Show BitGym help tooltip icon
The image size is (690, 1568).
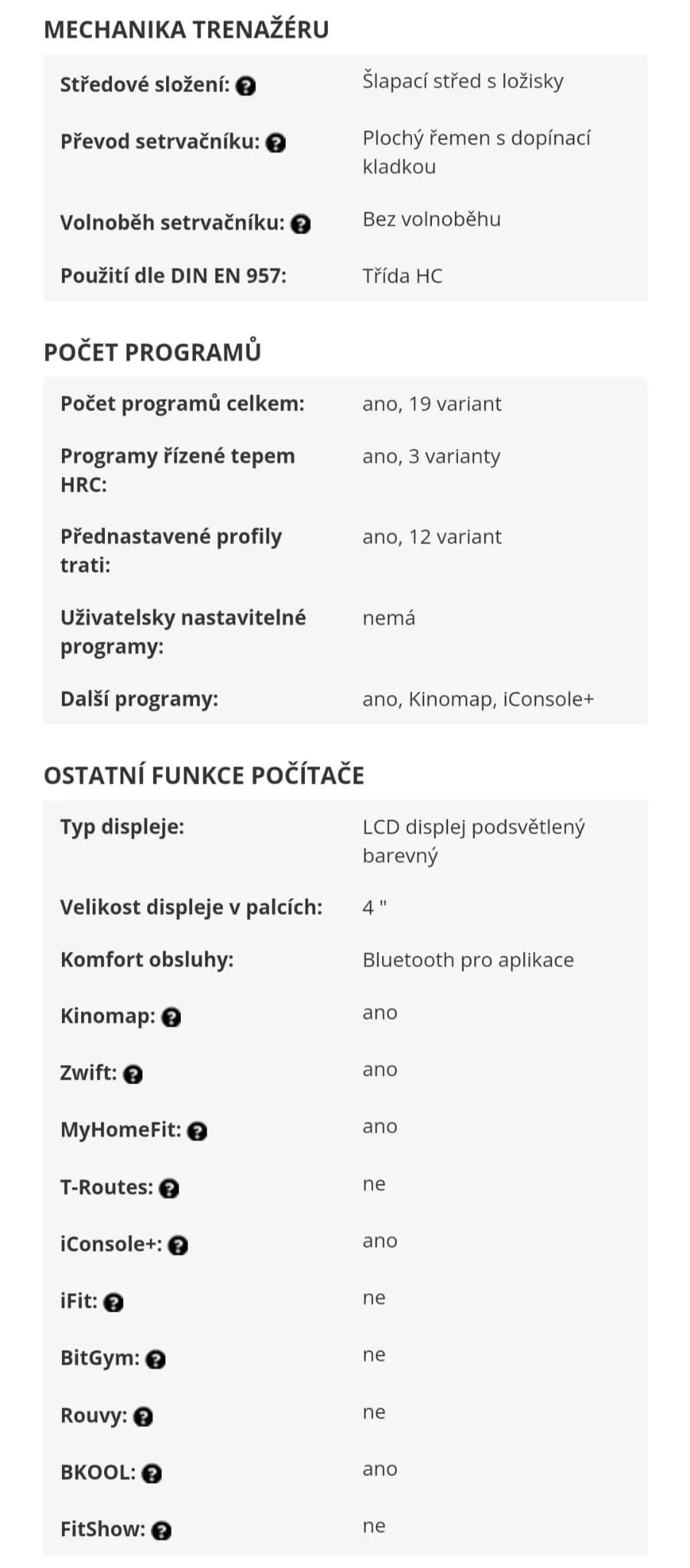click(x=155, y=1359)
